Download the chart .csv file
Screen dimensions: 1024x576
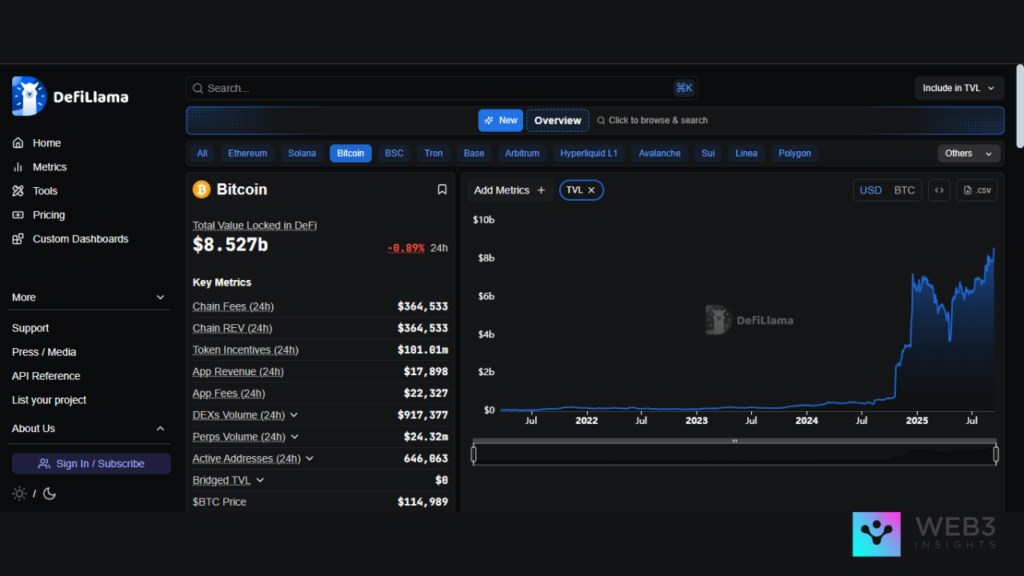click(x=977, y=190)
